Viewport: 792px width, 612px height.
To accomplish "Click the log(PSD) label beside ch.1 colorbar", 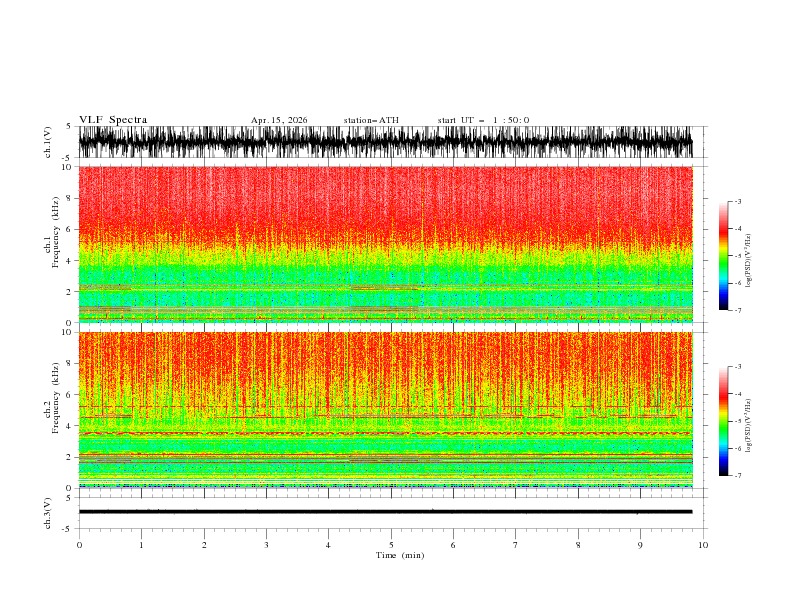I will 749,261.
